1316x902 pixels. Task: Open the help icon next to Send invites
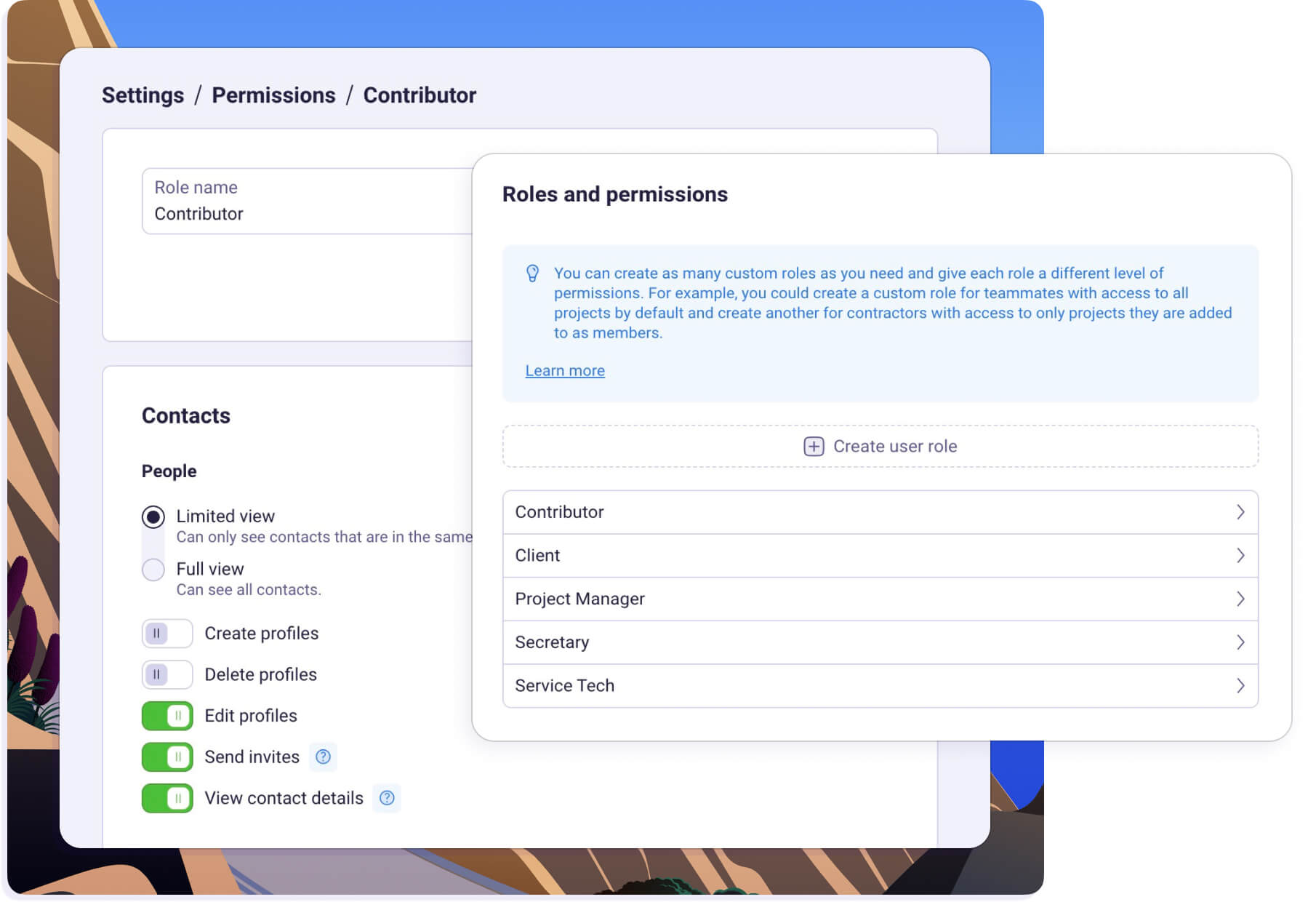coord(323,757)
